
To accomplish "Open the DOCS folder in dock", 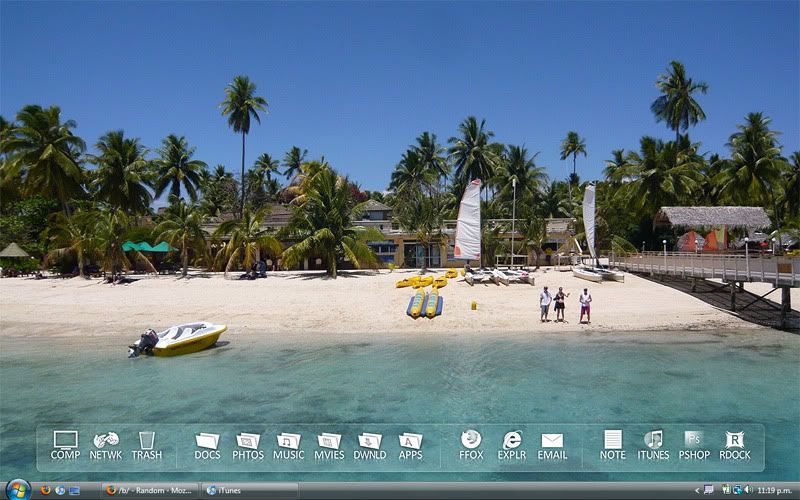I will pos(207,441).
